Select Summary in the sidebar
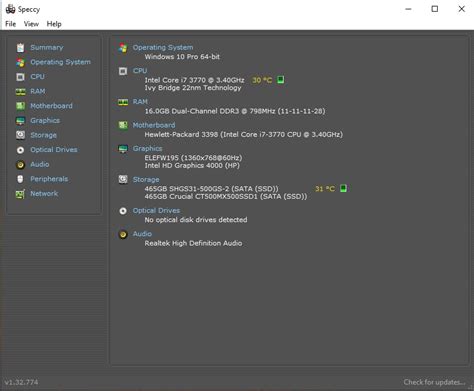Viewport: 474px width, 391px height. click(47, 47)
